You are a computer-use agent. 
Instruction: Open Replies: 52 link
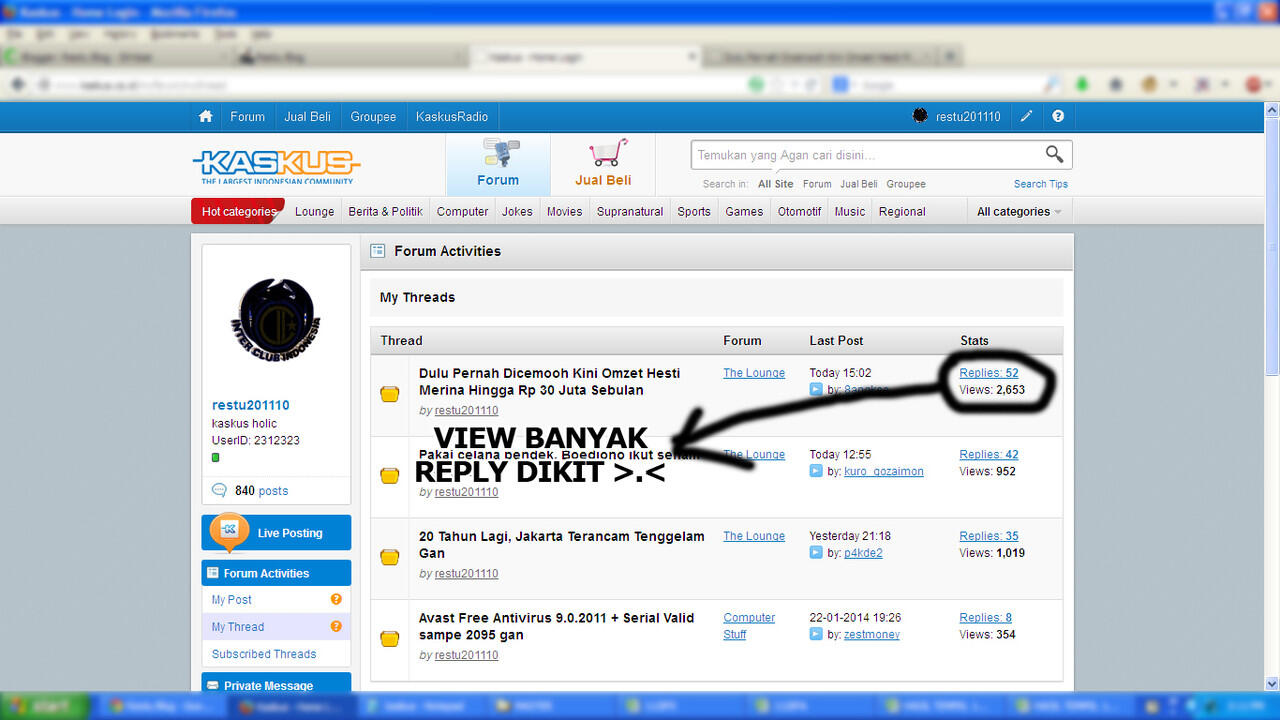(989, 373)
